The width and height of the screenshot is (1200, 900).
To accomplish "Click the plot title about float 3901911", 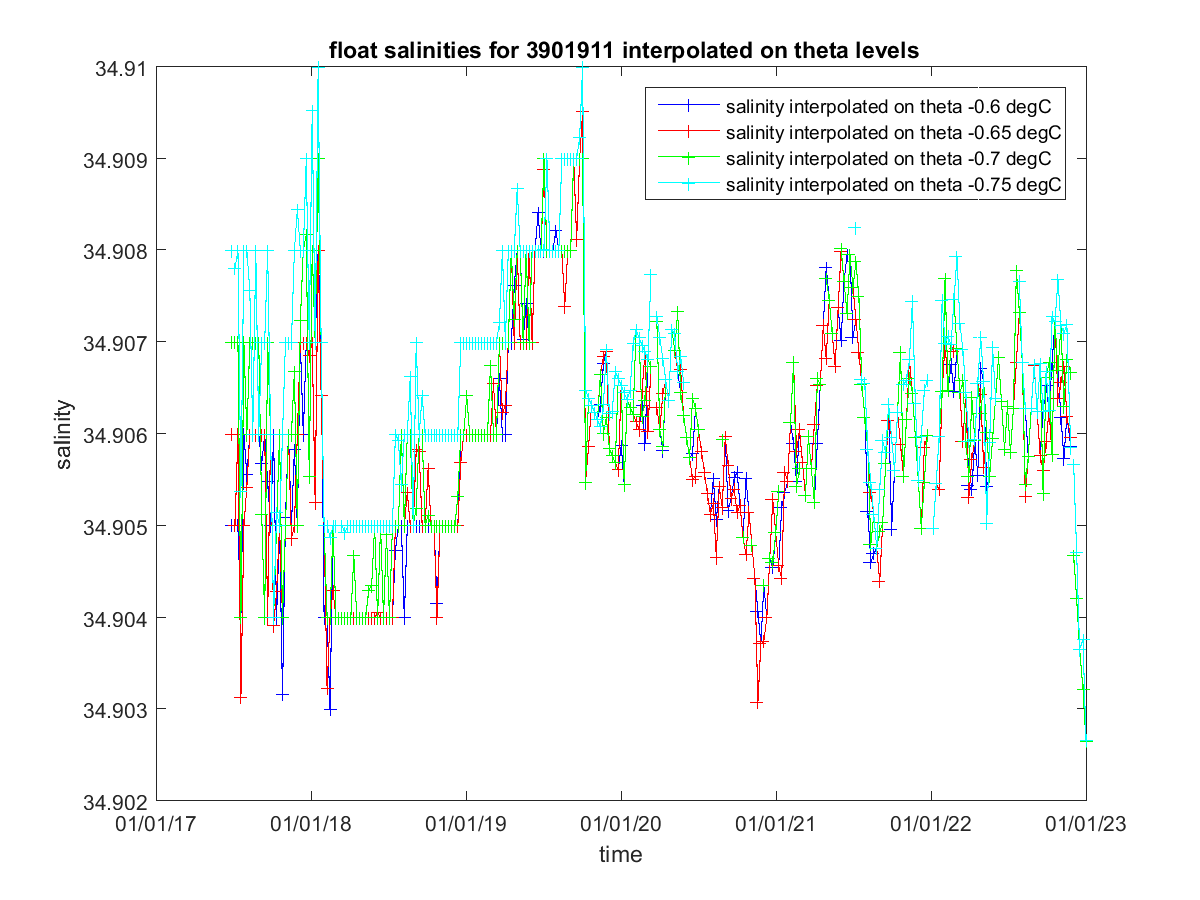I will coord(624,51).
